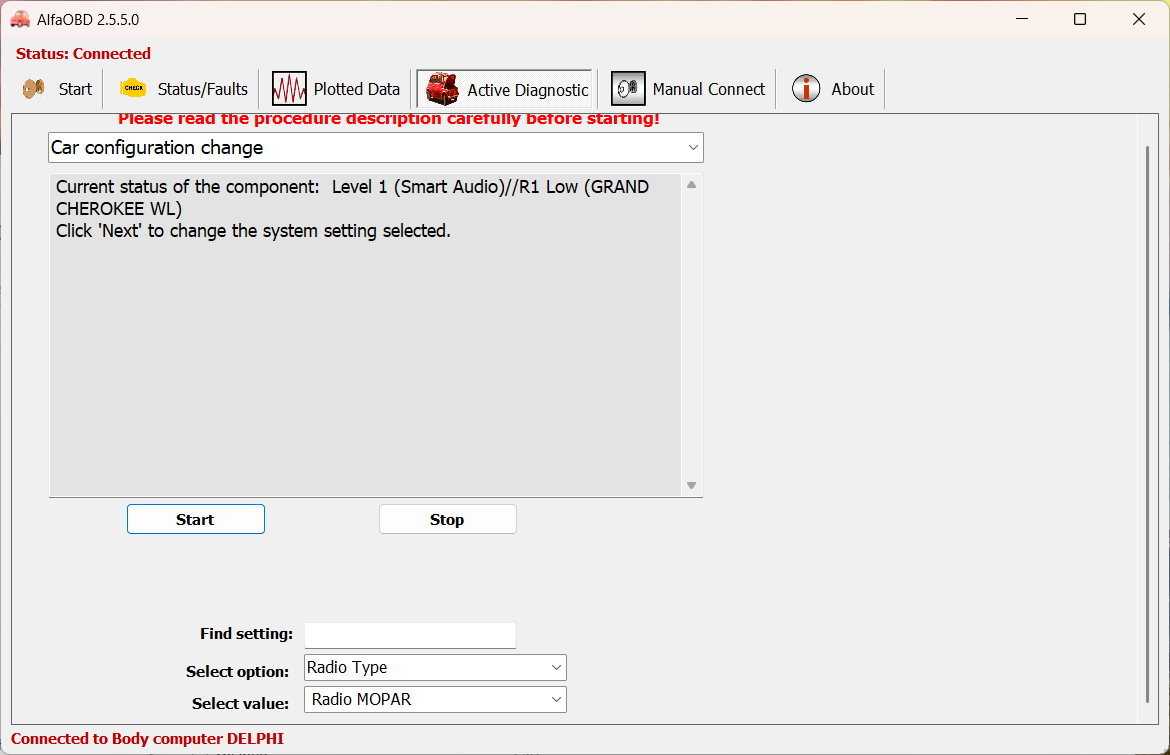Click the About info icon
The height and width of the screenshot is (755, 1170).
[x=806, y=89]
